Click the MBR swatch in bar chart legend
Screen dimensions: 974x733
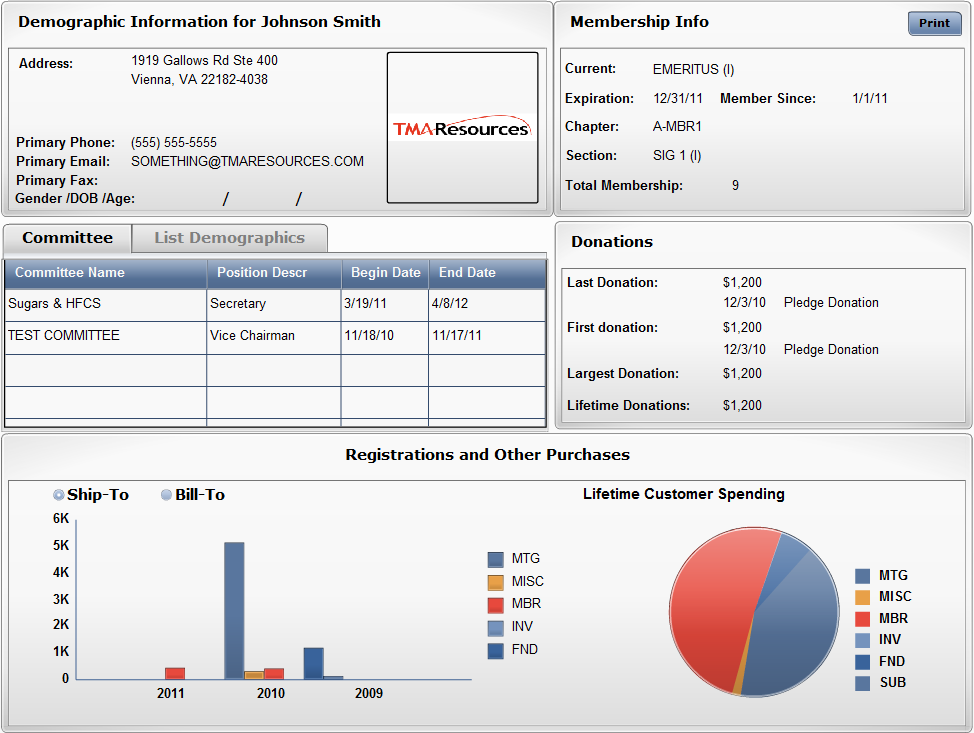click(496, 604)
